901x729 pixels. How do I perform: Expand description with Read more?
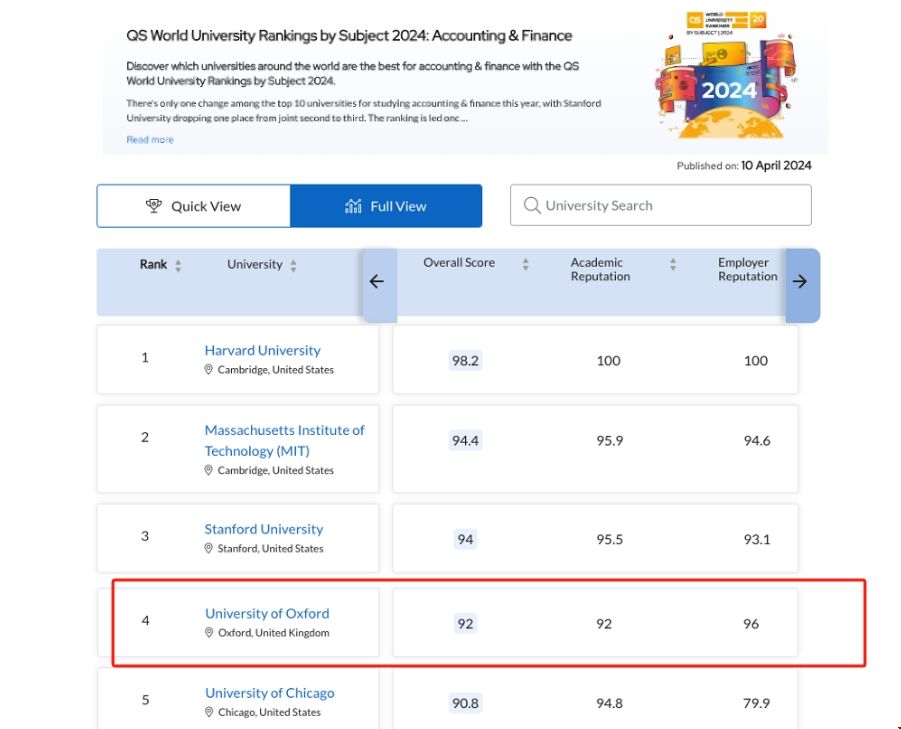150,140
